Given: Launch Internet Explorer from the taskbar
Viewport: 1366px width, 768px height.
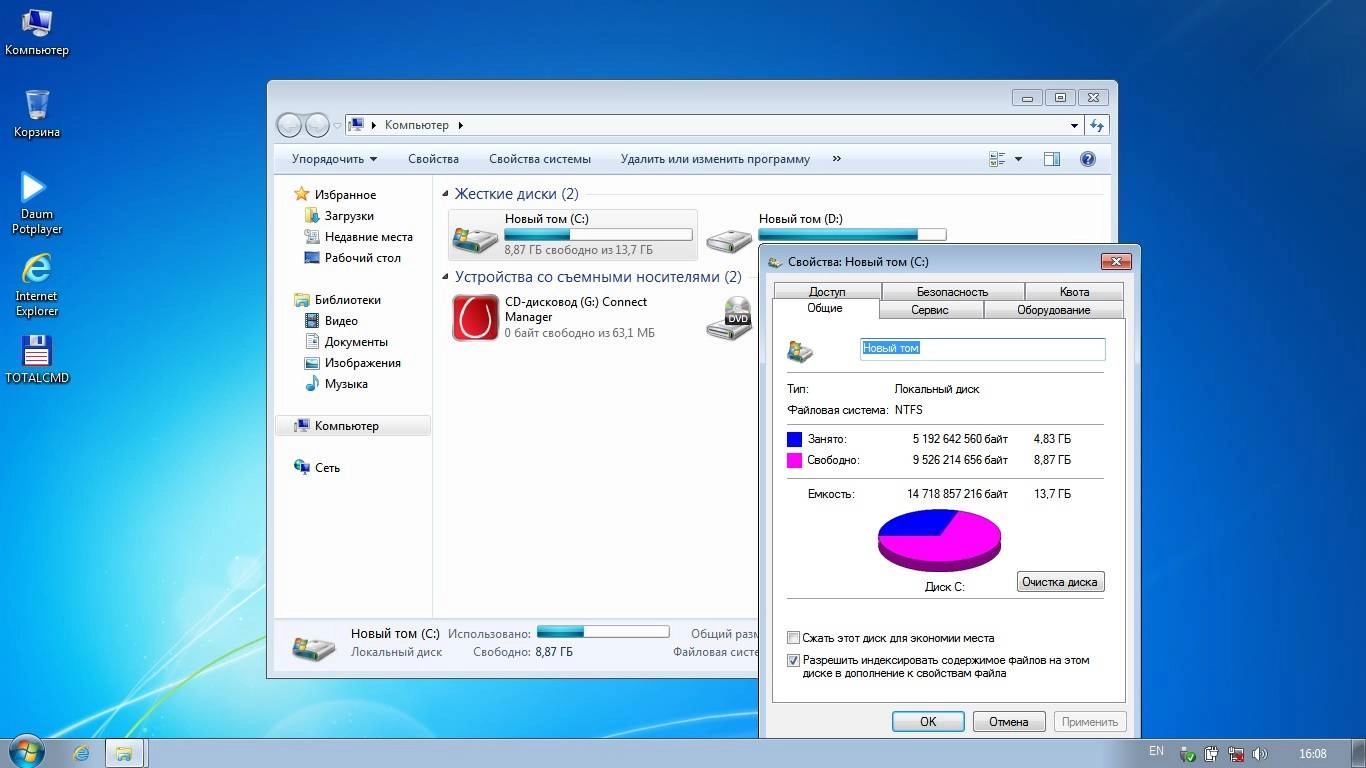Looking at the screenshot, I should point(82,753).
